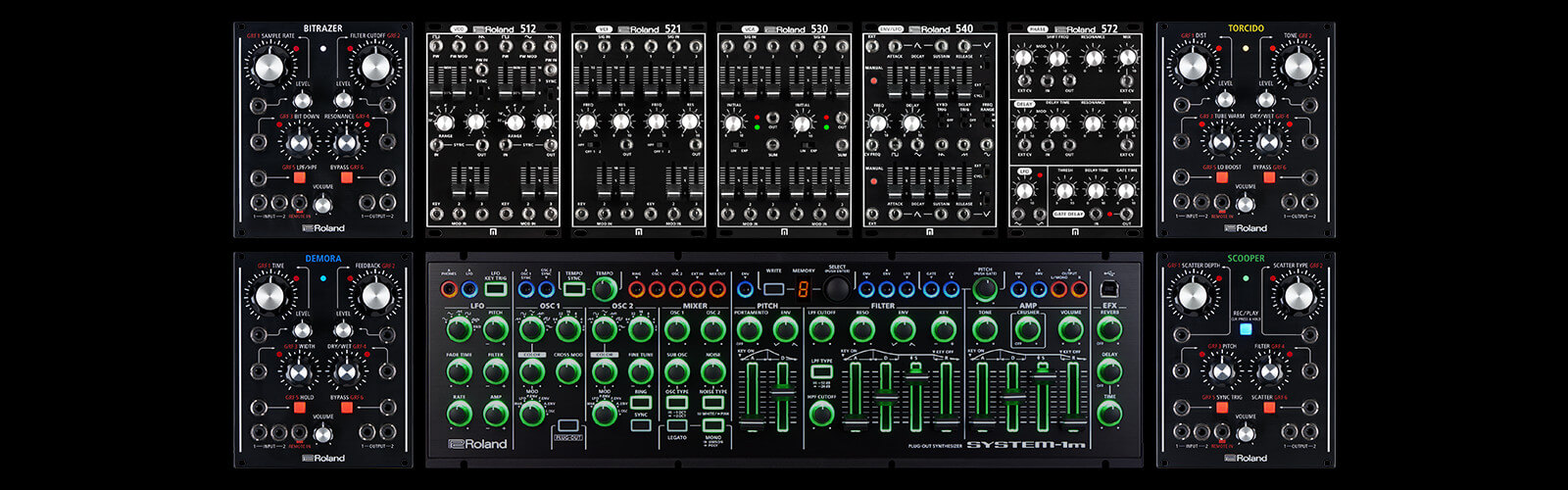Toggle BYPASS on the DEMORA module
The image size is (1568, 490).
[346, 407]
